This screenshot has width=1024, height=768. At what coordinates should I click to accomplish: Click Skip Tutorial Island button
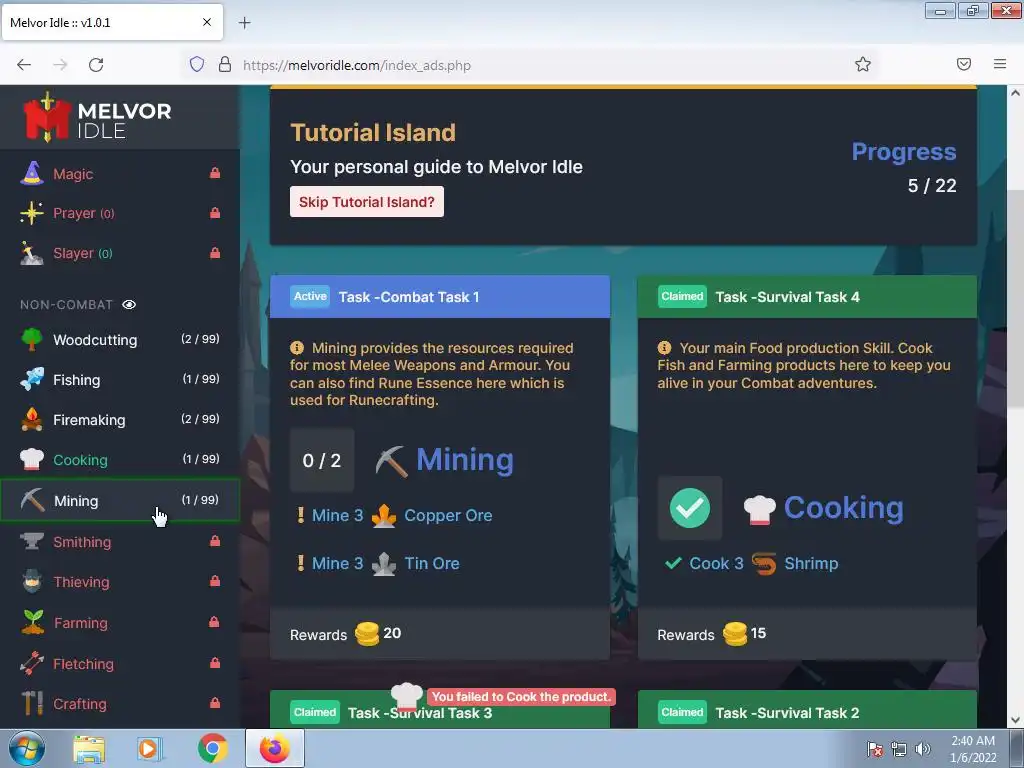366,202
